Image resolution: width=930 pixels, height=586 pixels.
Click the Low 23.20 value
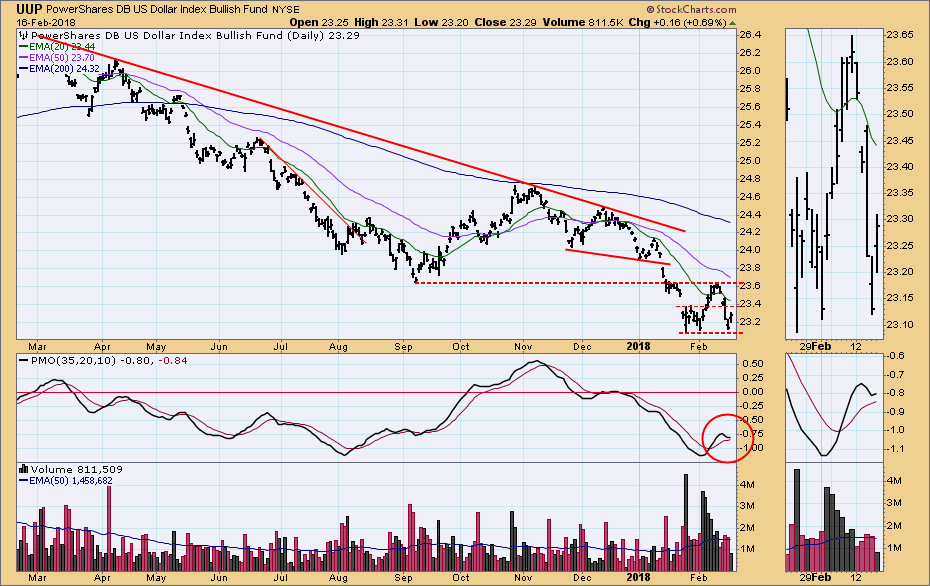click(442, 23)
